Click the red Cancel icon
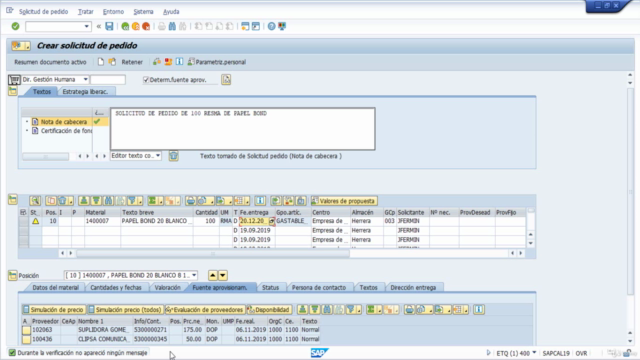 [x=146, y=26]
